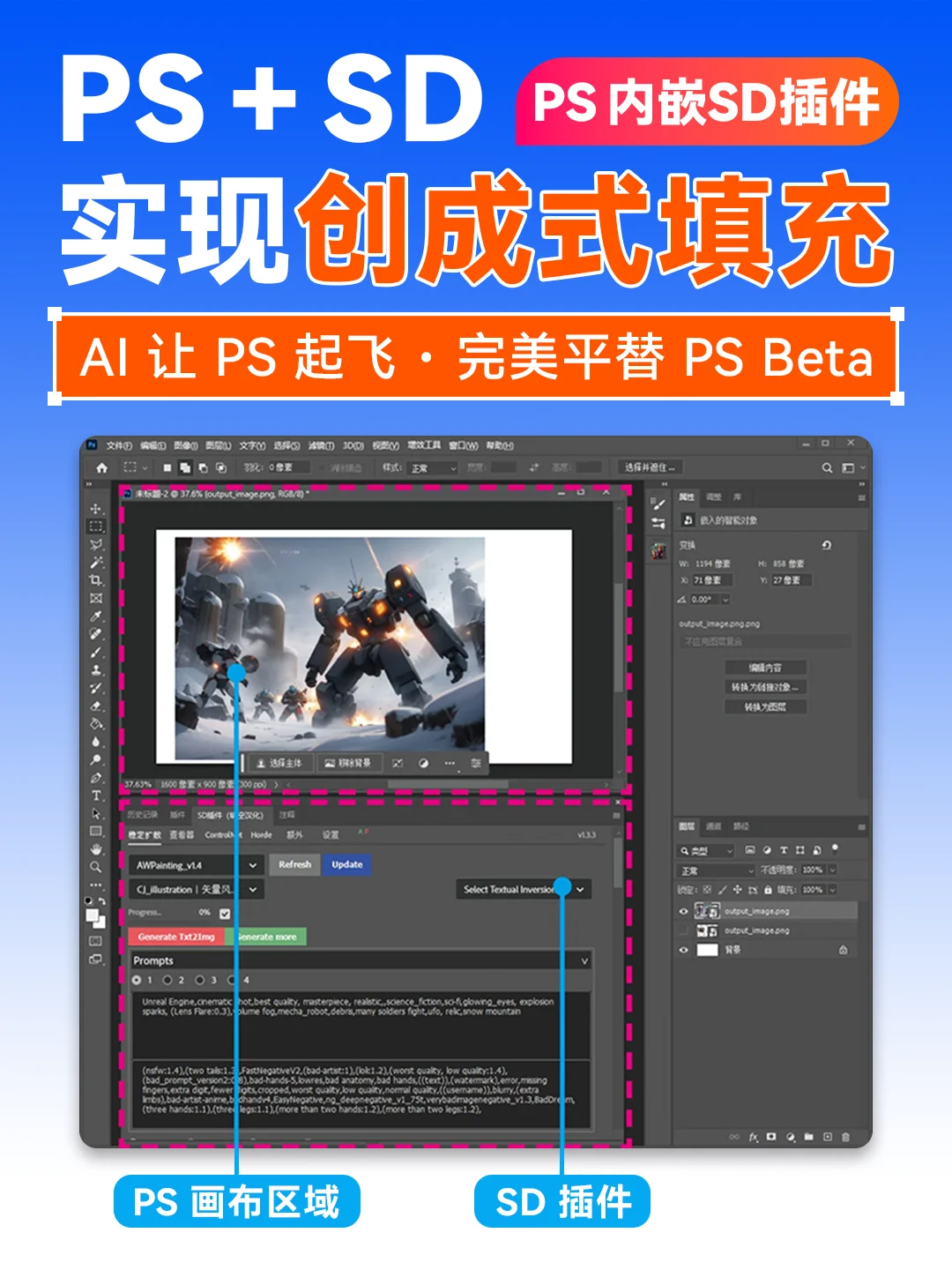Toggle the Progress checkbox in the SD plugin
This screenshot has width=952, height=1270.
pos(227,914)
